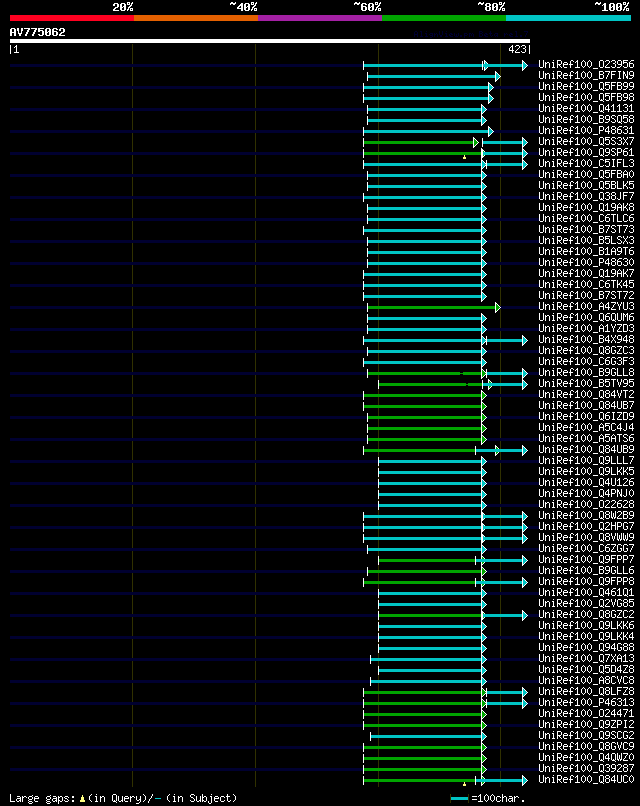Select label UniRef100_Q9SCG2
Image resolution: width=640 pixels, height=806 pixels.
(587, 736)
